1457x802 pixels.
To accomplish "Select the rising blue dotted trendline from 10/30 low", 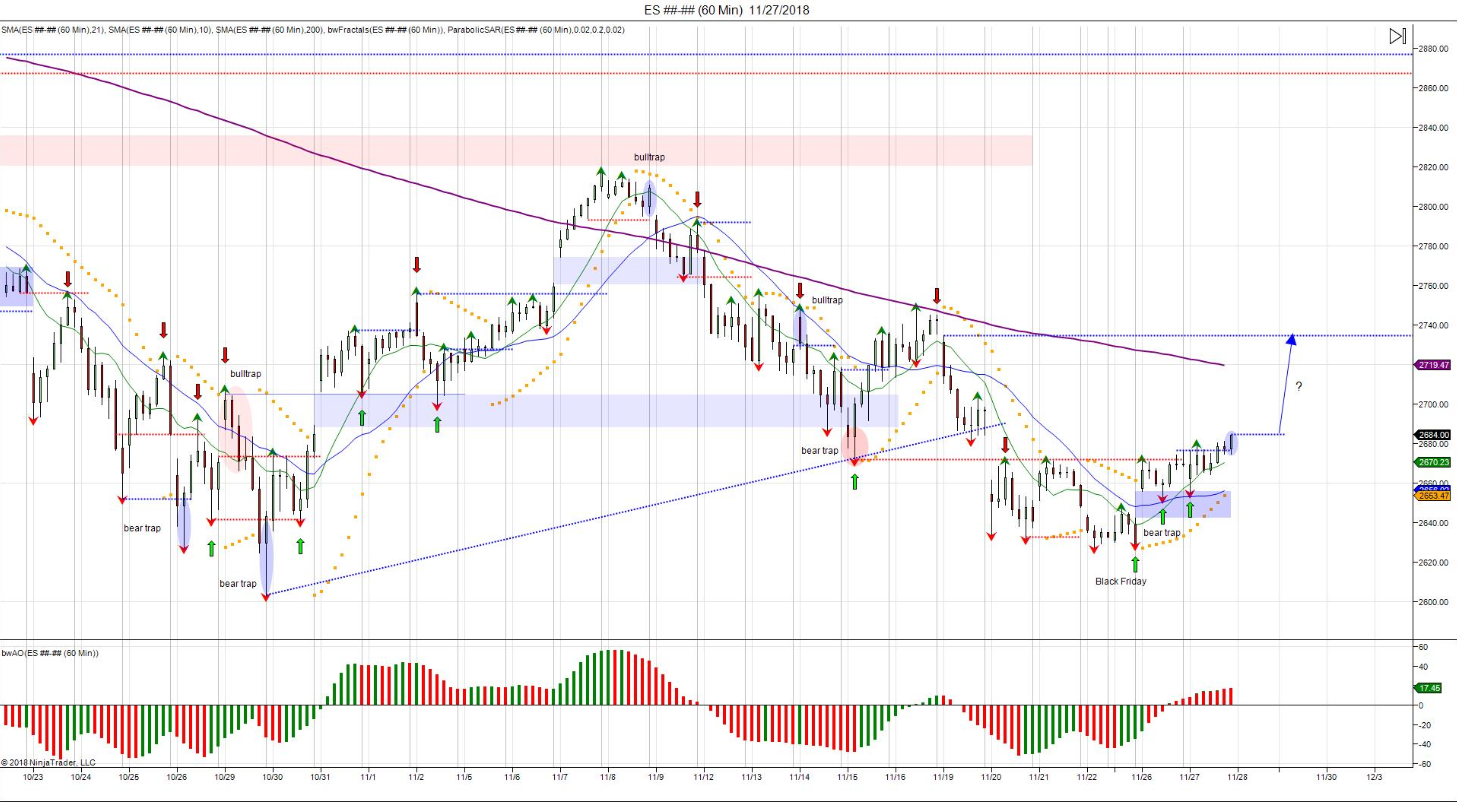I will [634, 510].
